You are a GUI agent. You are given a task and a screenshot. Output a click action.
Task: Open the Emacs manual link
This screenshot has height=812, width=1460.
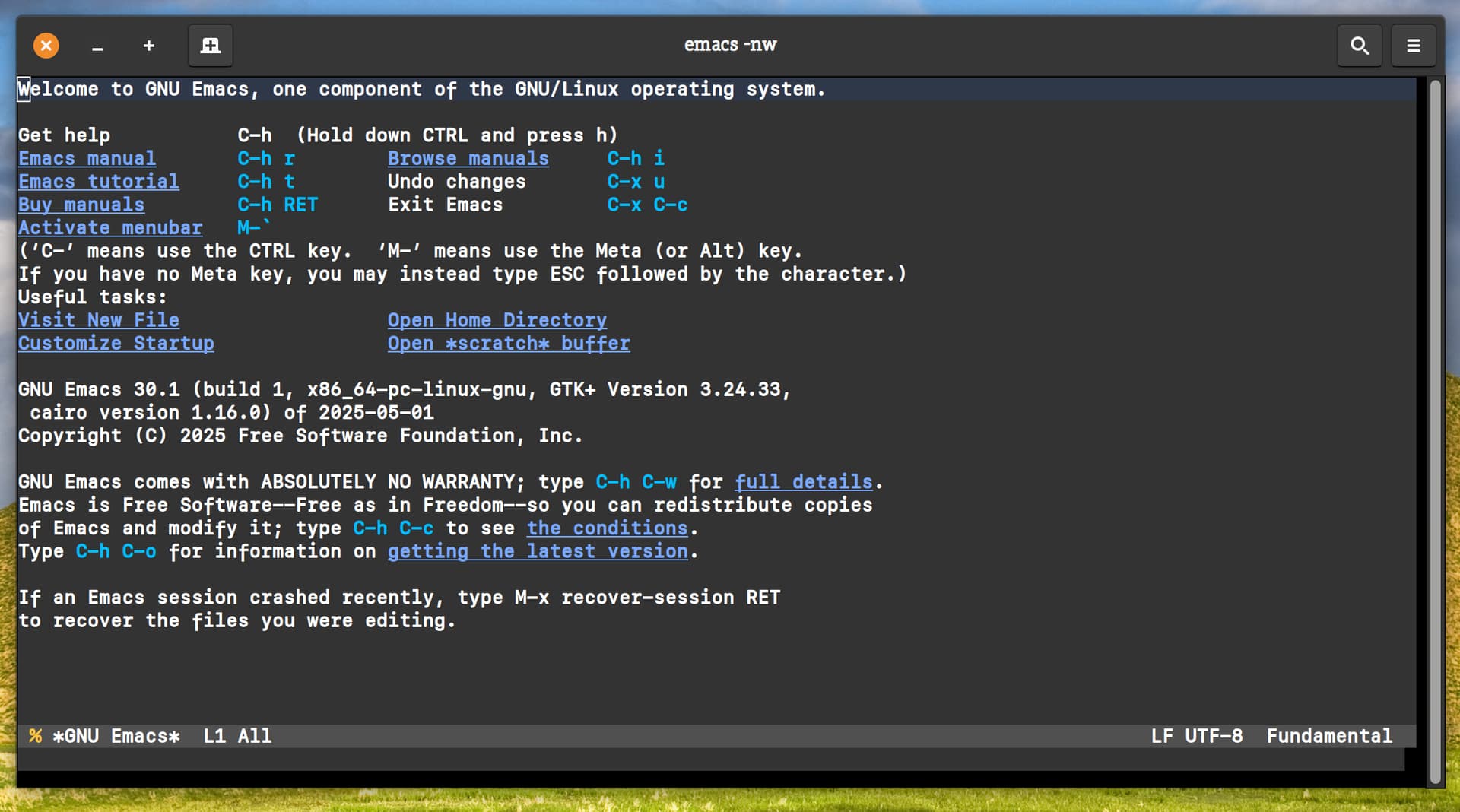pos(87,158)
